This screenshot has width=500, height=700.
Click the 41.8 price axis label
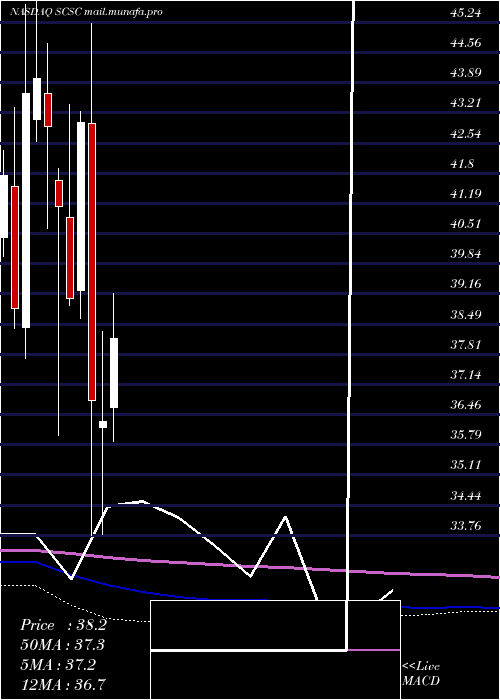(x=462, y=163)
